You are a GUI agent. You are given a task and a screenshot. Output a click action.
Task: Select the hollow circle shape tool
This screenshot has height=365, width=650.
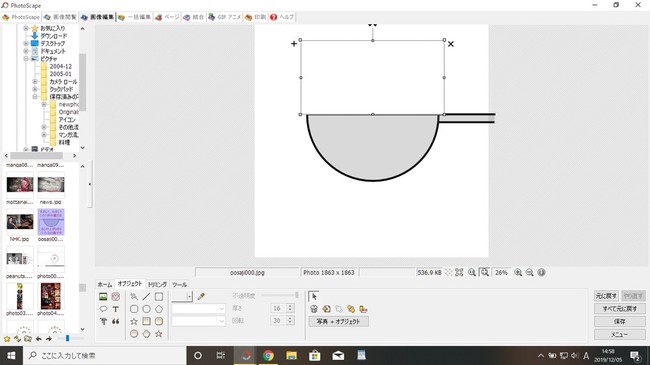146,309
